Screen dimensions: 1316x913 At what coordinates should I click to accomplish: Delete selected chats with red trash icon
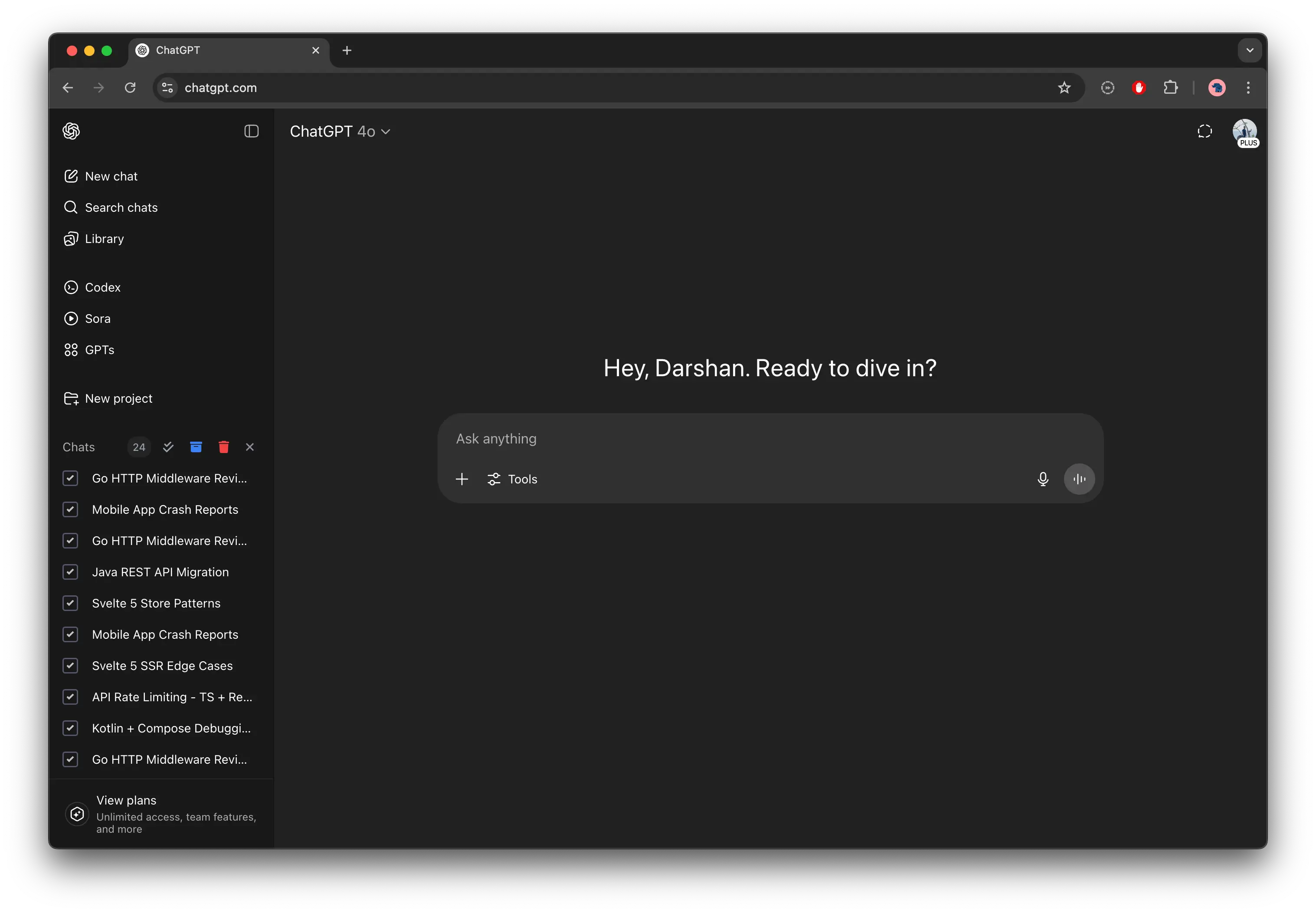coord(223,447)
